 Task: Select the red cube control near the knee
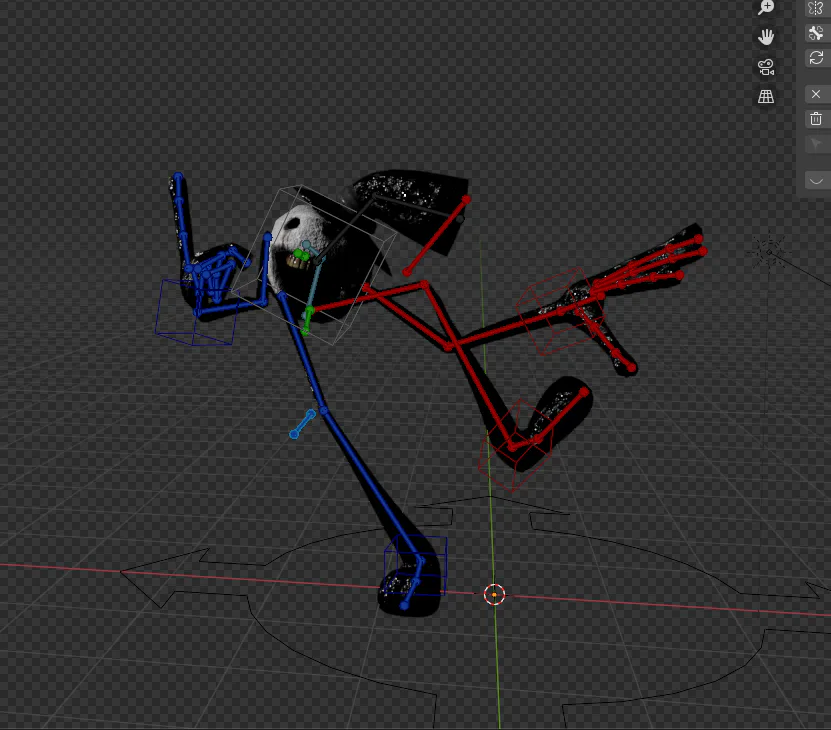click(515, 445)
